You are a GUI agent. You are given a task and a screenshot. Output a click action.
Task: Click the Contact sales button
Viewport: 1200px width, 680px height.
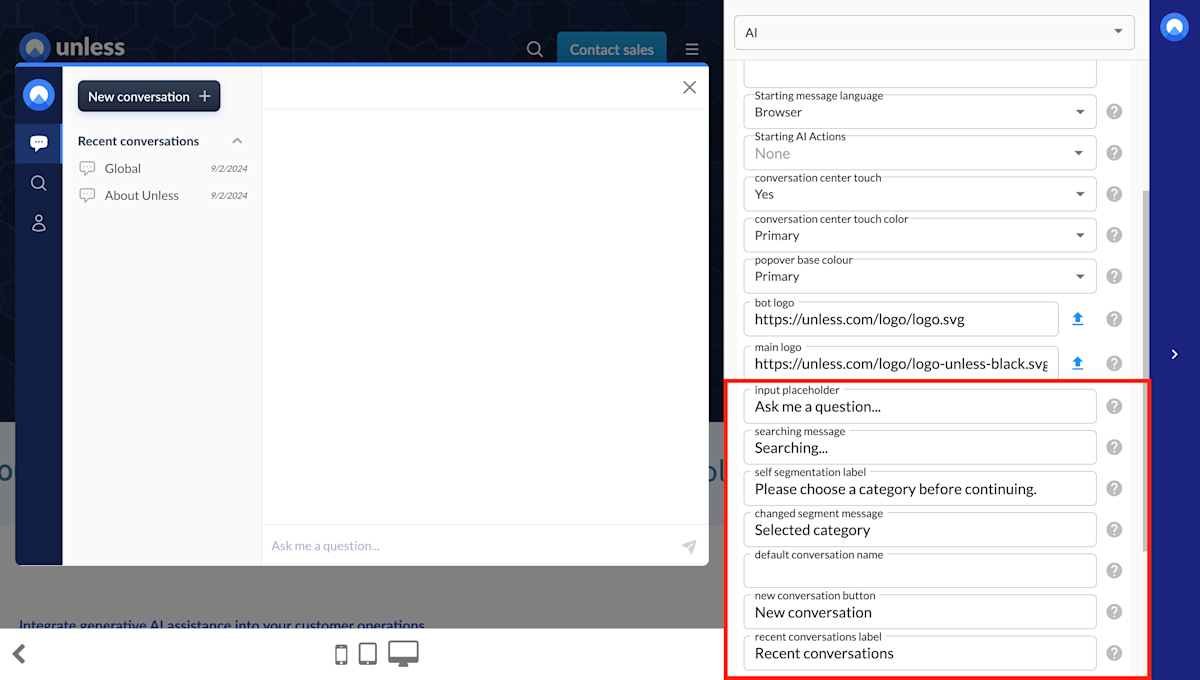611,48
